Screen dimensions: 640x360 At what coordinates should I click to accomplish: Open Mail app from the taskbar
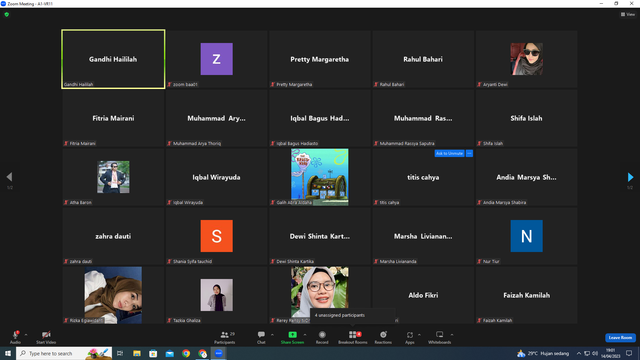169,353
